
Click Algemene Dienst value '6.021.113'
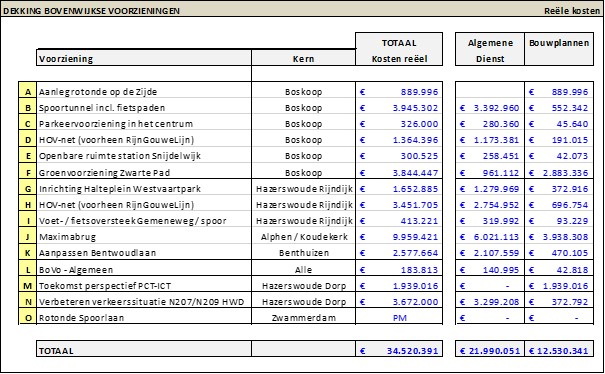(x=496, y=237)
